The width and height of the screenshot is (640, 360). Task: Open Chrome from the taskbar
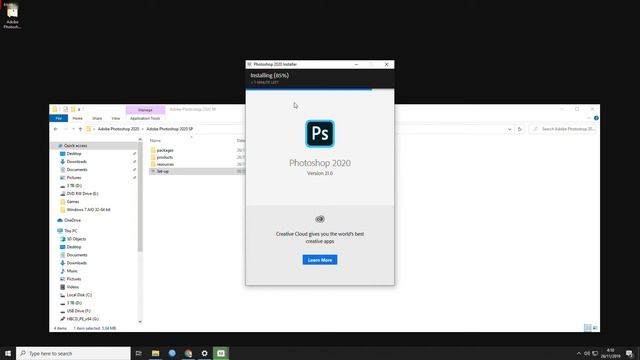[188, 353]
